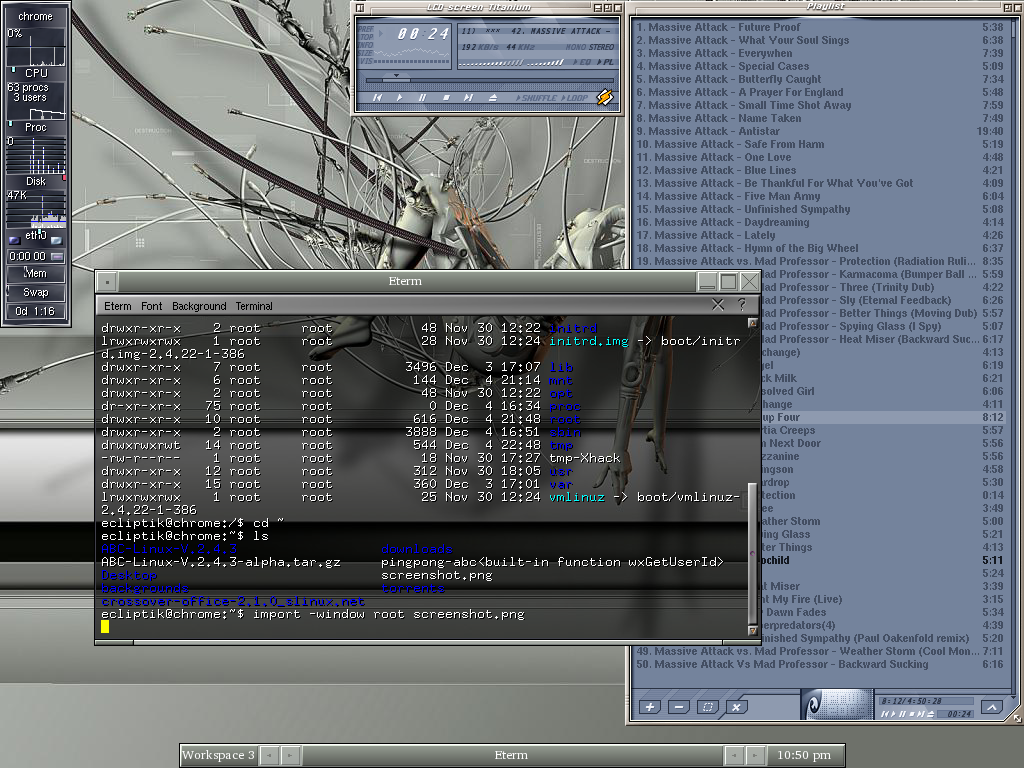Click the minus button to remove playlist entries
Viewport: 1024px width, 768px height.
(679, 707)
